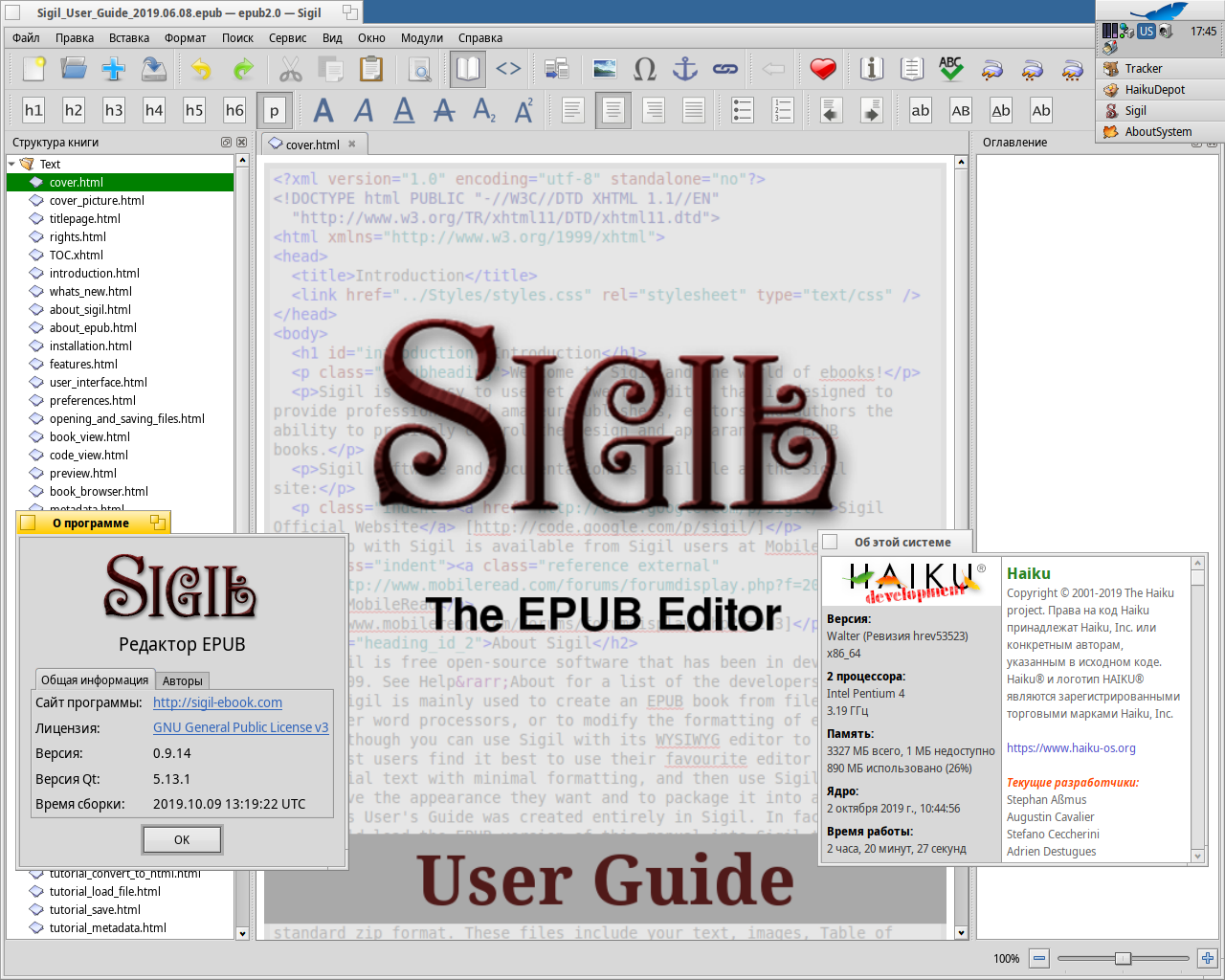Click the About System scrollbar down arrow

point(1197,856)
